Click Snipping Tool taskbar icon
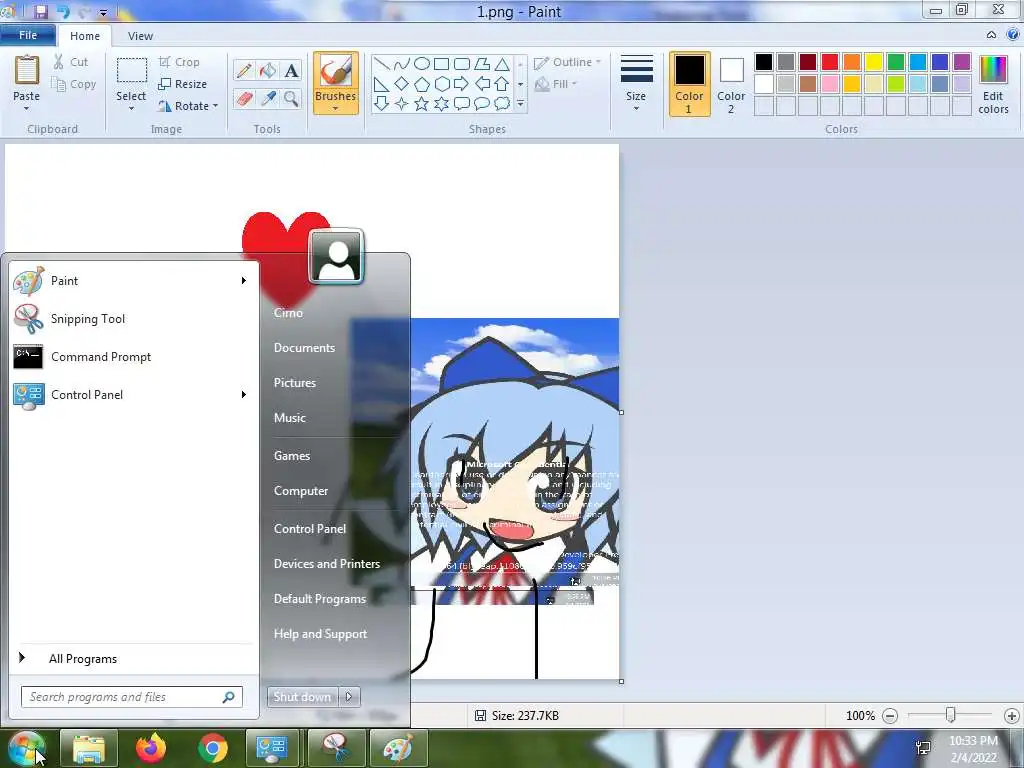 (x=336, y=748)
